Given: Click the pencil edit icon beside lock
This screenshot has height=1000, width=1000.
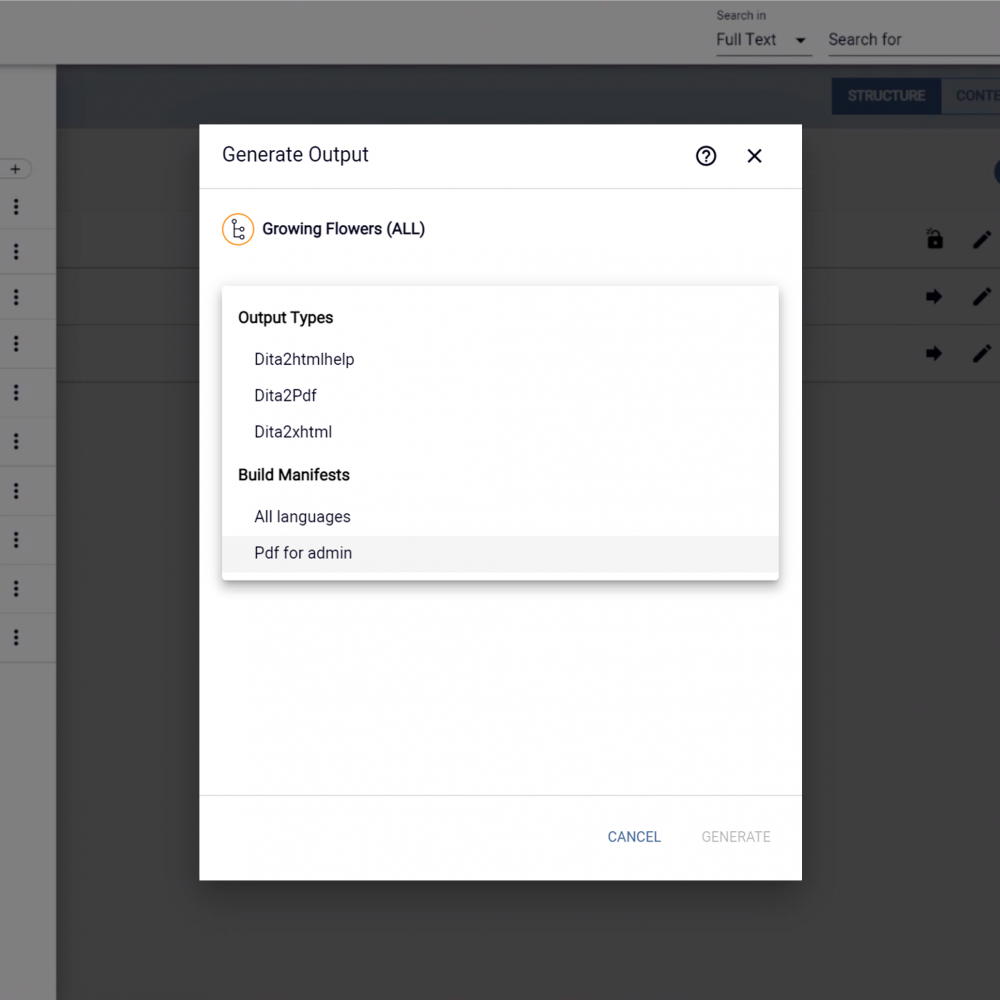Looking at the screenshot, I should tap(982, 240).
